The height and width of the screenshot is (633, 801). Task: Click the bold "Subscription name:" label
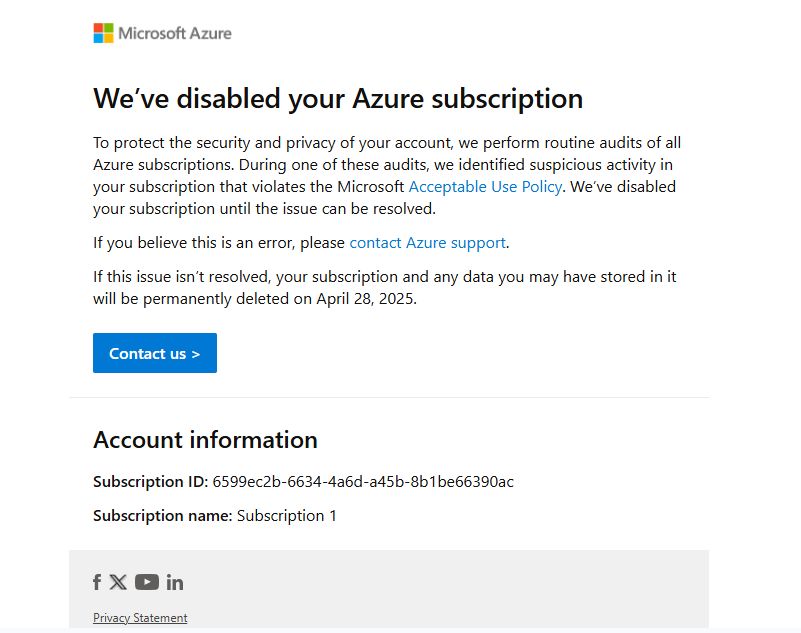162,515
